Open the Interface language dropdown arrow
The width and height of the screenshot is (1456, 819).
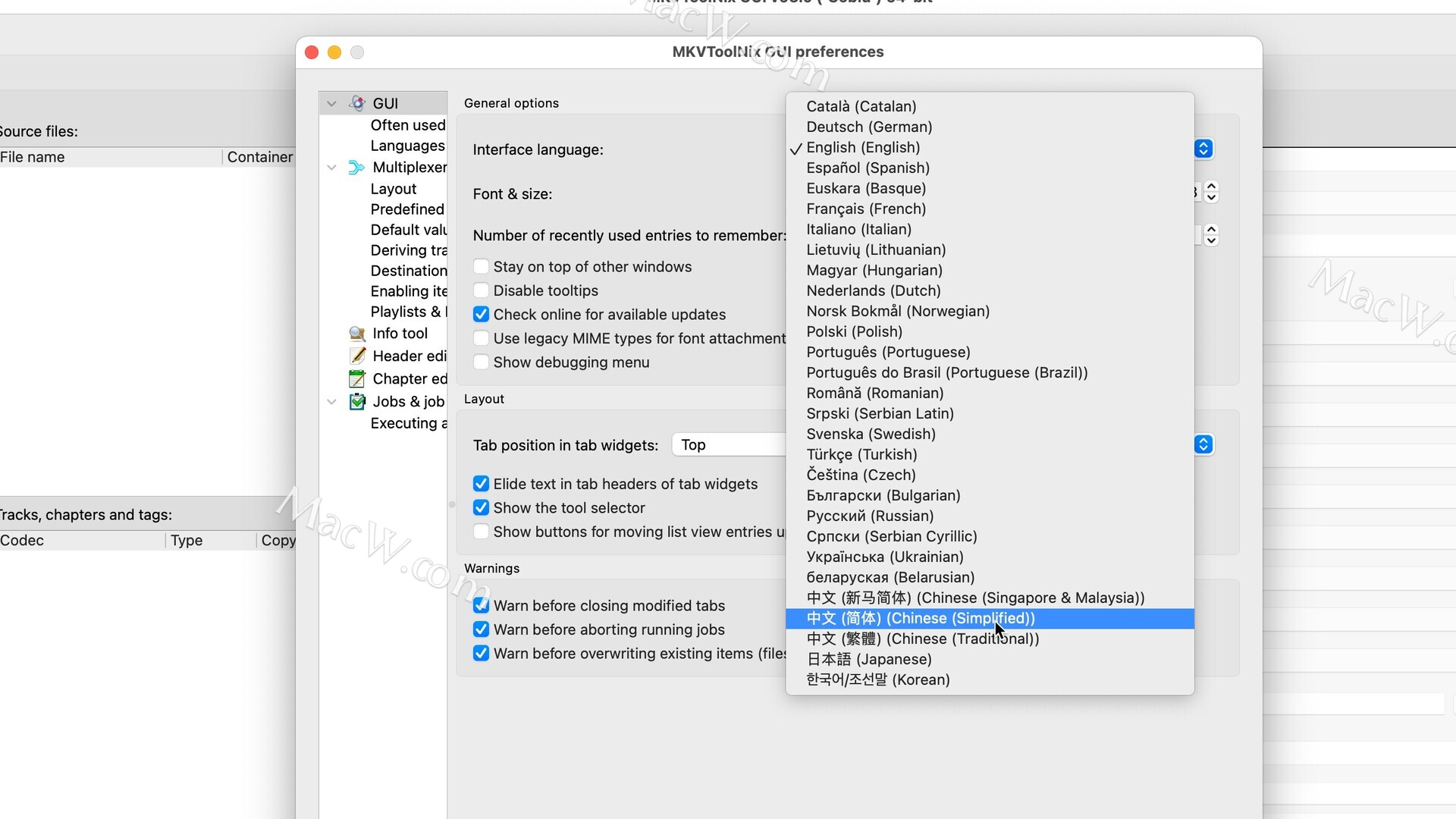1203,149
